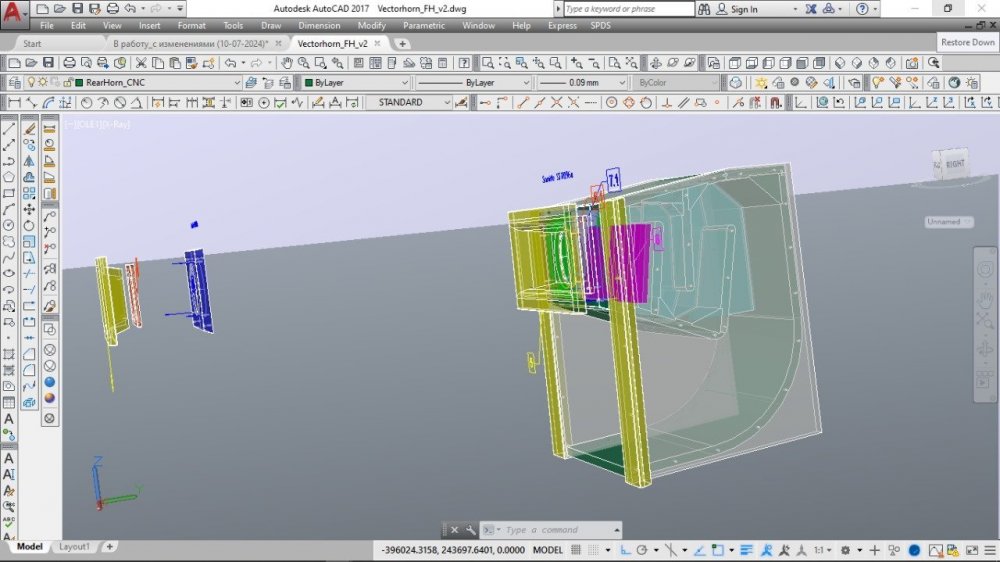Image resolution: width=1000 pixels, height=562 pixels.
Task: Open the RearHorn_CNC layer dropdown
Action: click(x=237, y=83)
